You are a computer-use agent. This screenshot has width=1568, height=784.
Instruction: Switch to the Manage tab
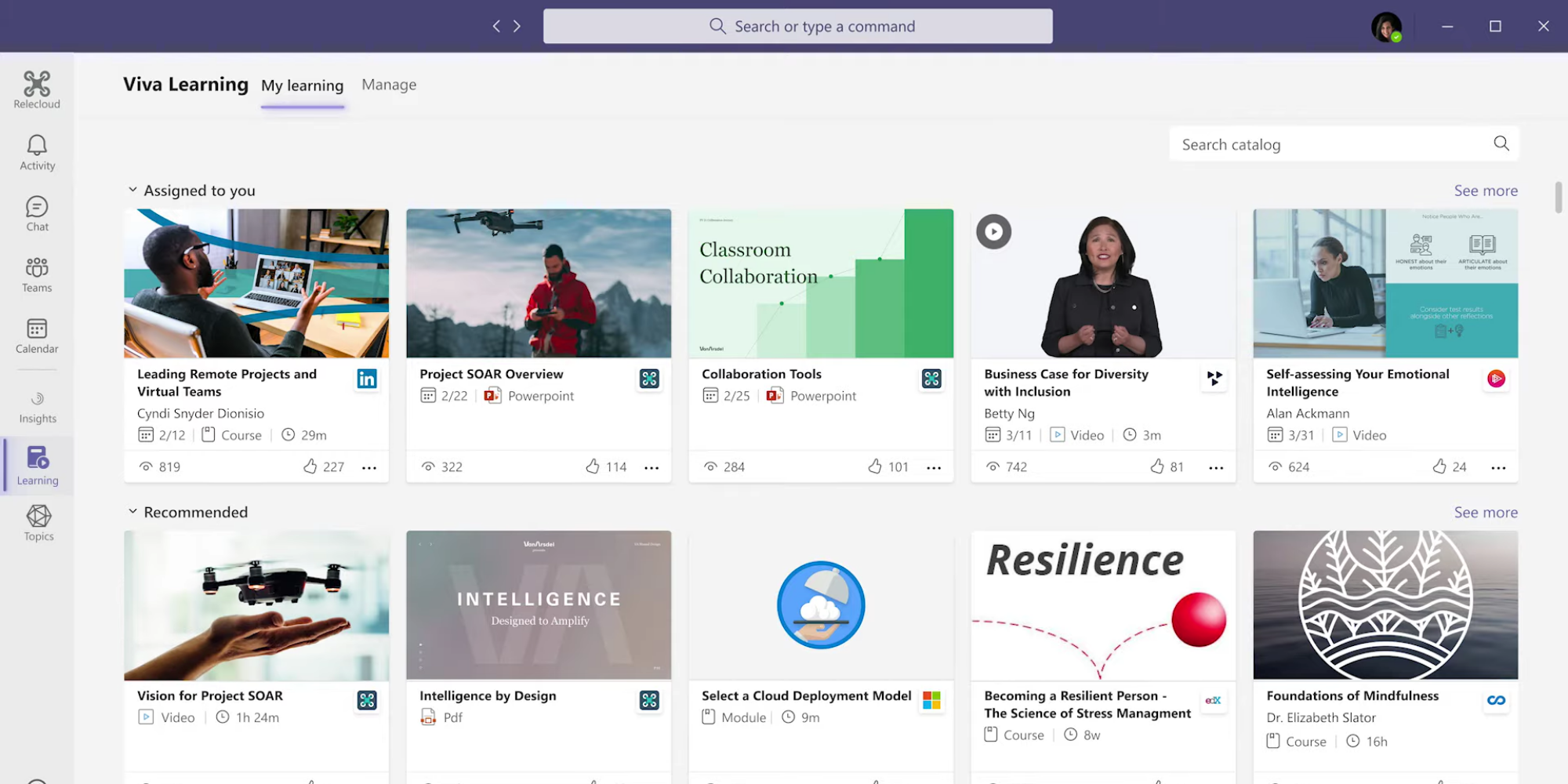389,85
